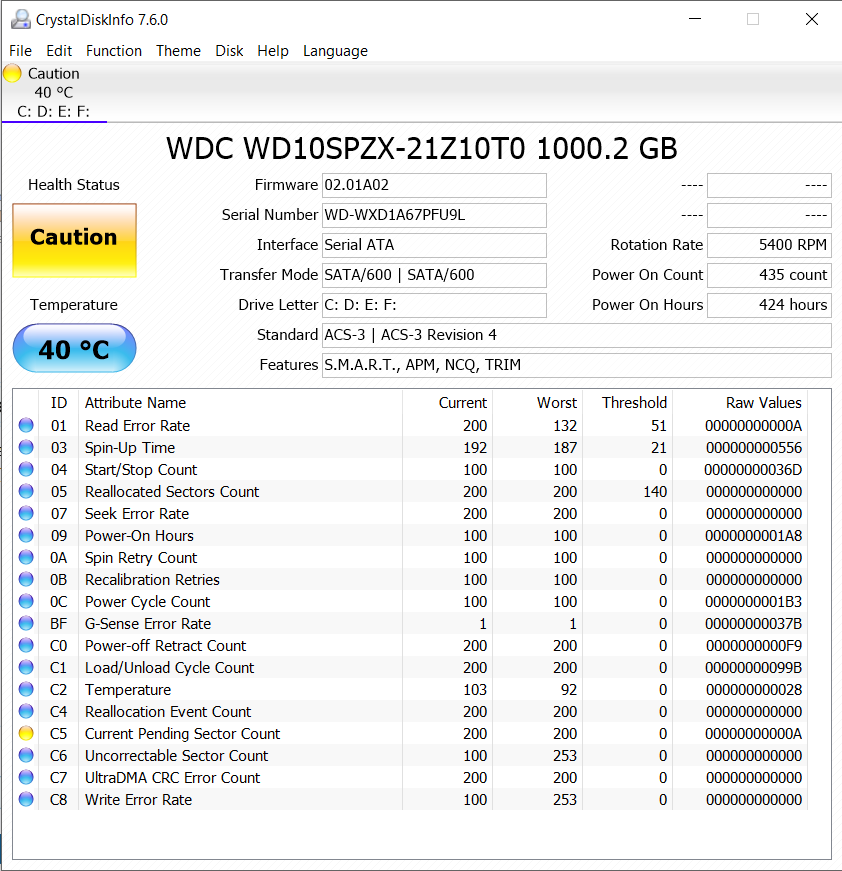
Task: Click the yellow Caution health status button
Action: pyautogui.click(x=74, y=240)
